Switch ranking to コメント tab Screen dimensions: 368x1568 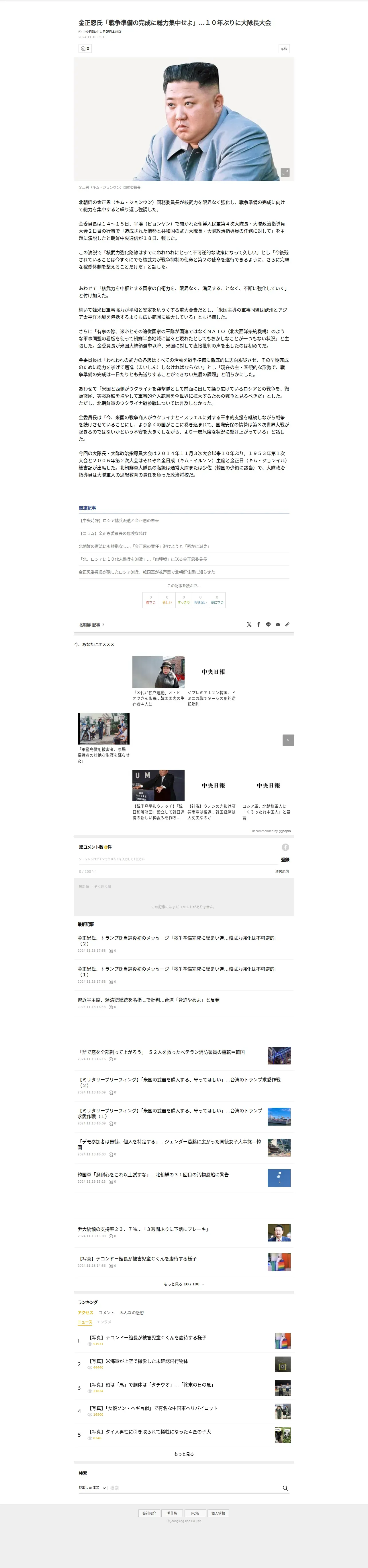coord(106,1312)
